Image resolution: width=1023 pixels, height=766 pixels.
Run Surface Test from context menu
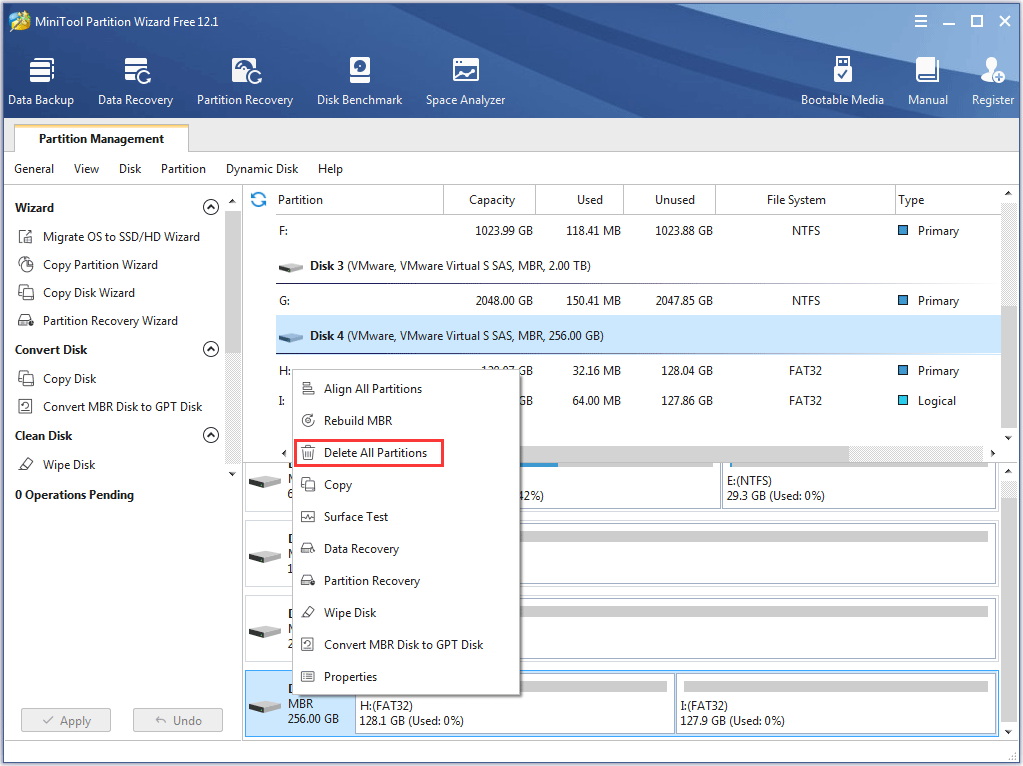406,517
